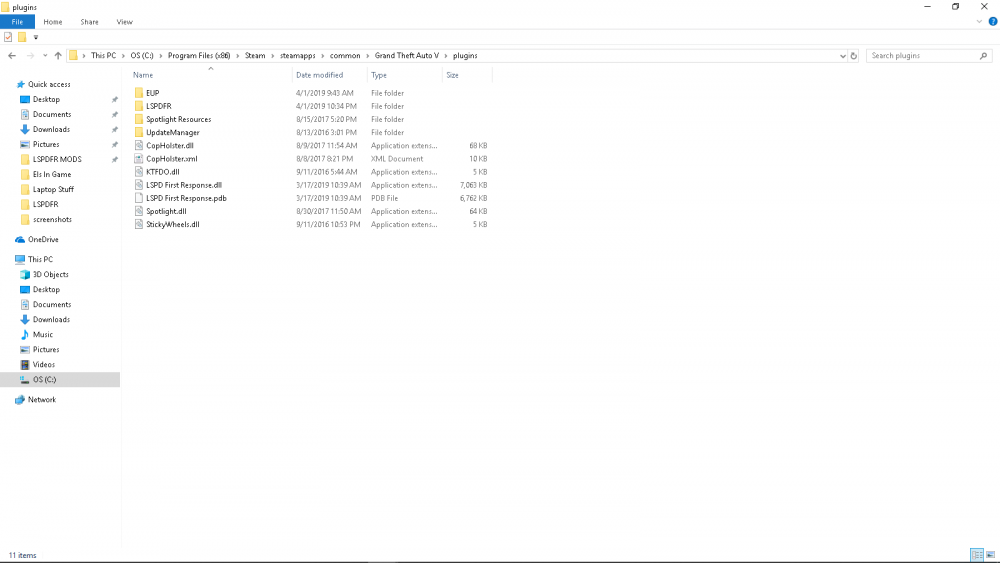Jump to steamapps in the breadcrumb
The image size is (1000, 563).
click(x=297, y=55)
